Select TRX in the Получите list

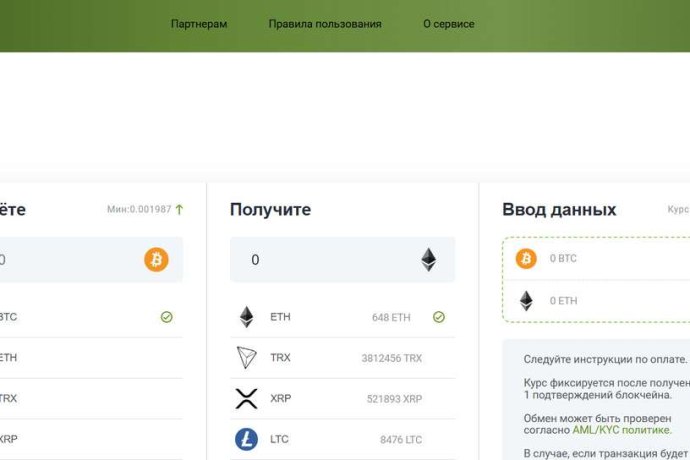(x=342, y=358)
